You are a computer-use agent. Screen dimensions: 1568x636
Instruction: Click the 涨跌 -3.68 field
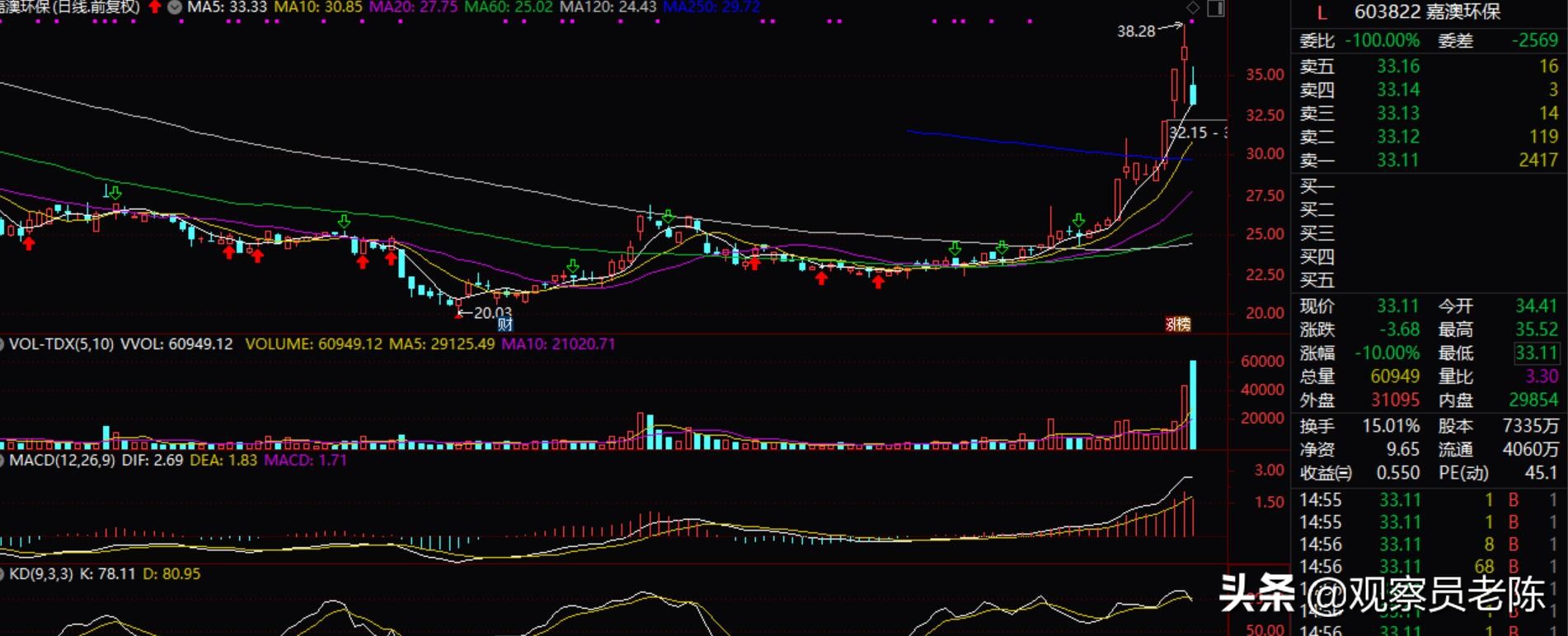[x=1359, y=330]
